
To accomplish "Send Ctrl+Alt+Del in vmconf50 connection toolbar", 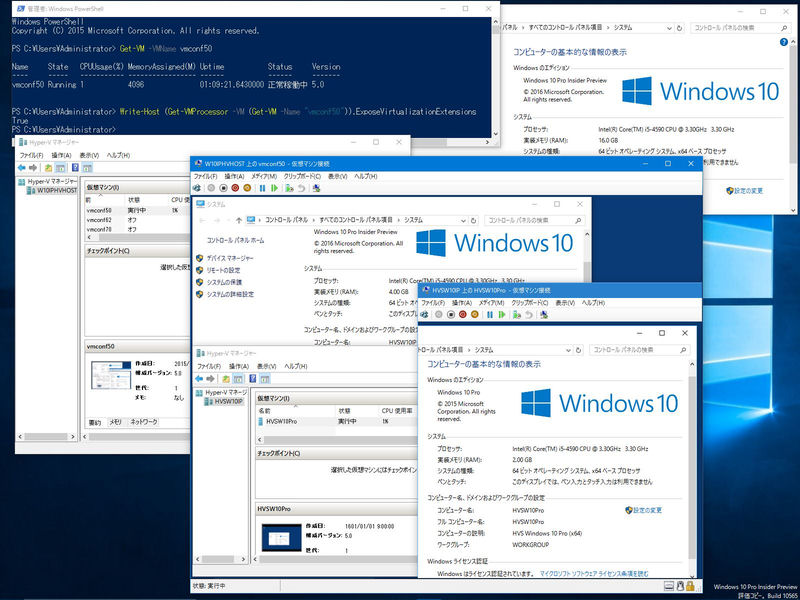I will point(197,188).
